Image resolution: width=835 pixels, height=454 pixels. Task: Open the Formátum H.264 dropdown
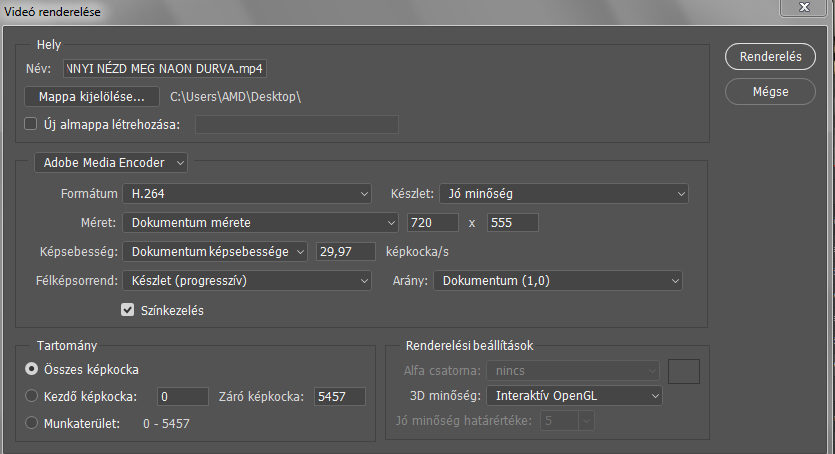pos(247,194)
